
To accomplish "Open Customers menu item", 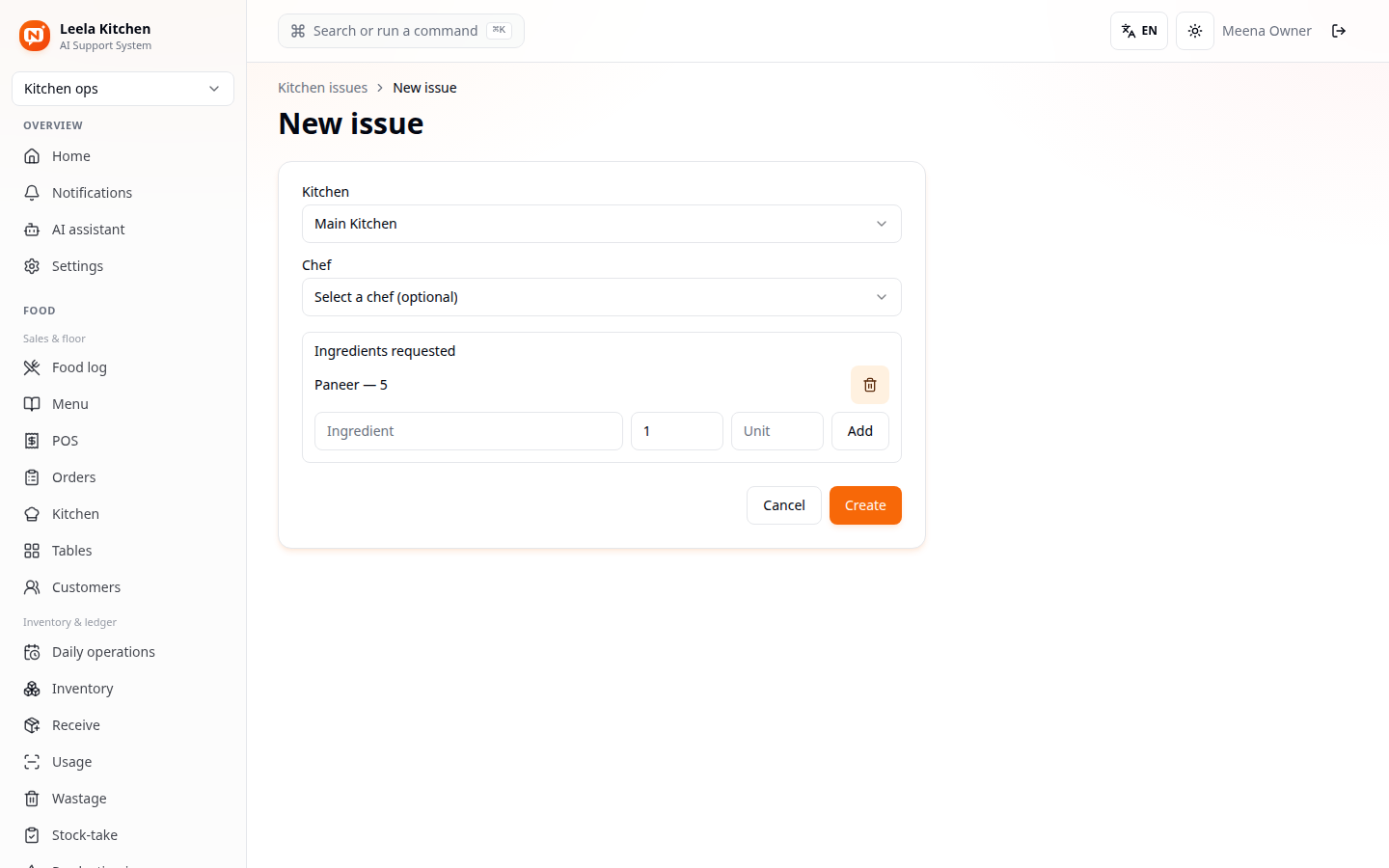I will (x=123, y=587).
